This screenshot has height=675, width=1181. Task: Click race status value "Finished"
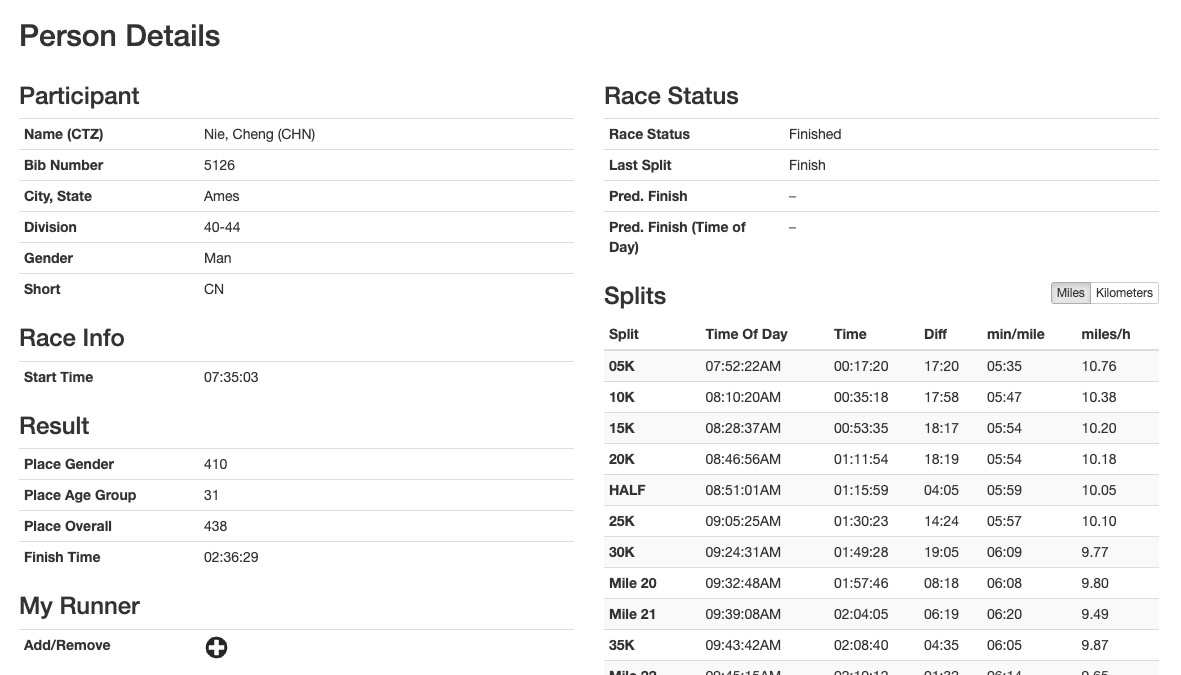(815, 134)
